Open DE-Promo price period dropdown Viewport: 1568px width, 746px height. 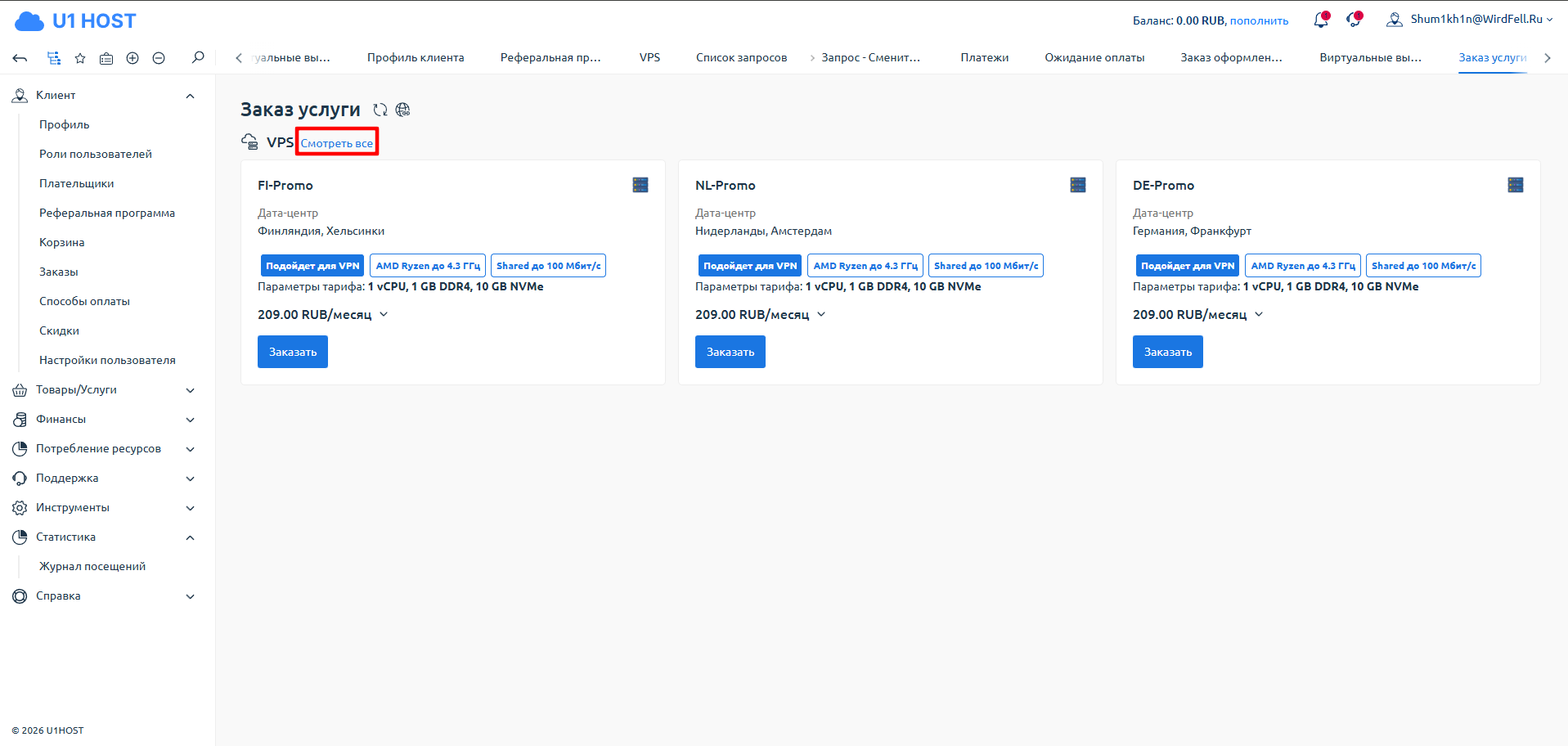coord(1259,314)
